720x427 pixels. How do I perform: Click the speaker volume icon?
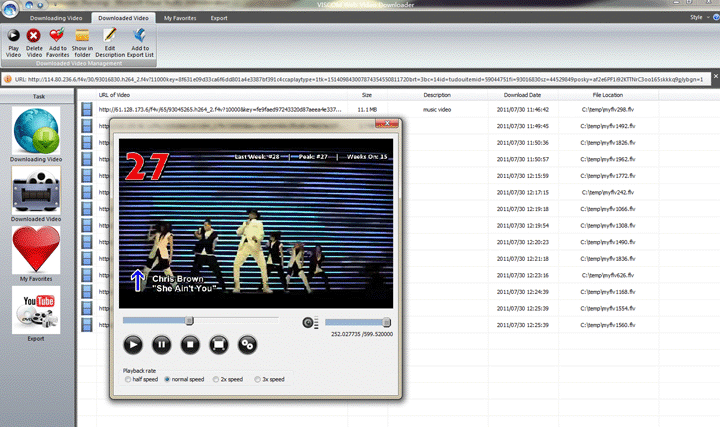click(309, 323)
